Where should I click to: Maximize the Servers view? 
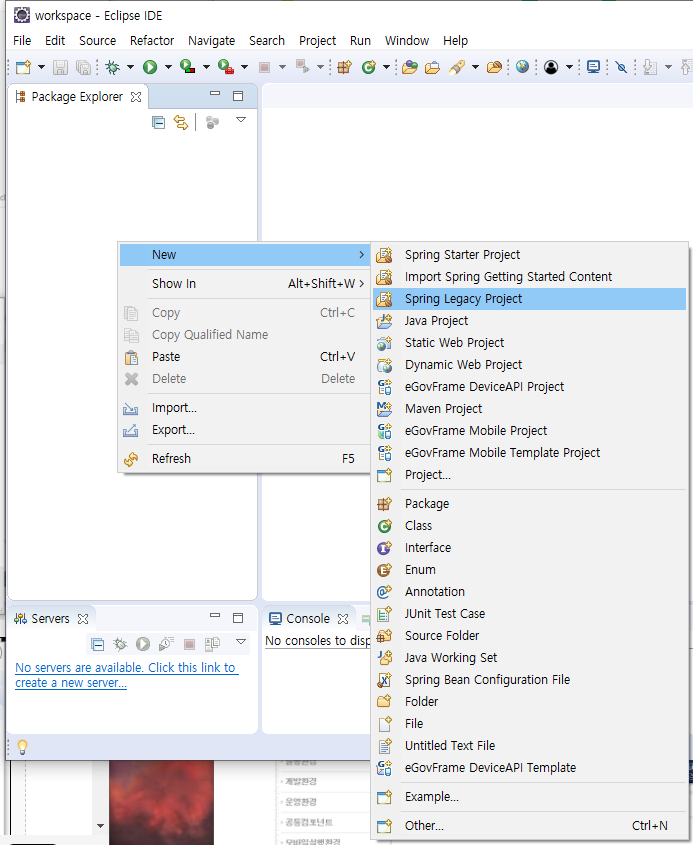238,618
